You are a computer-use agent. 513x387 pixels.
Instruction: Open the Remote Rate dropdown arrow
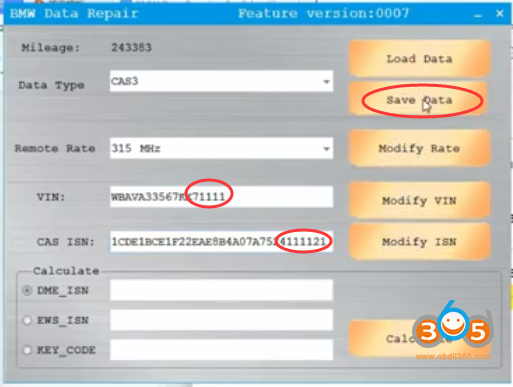coord(326,149)
